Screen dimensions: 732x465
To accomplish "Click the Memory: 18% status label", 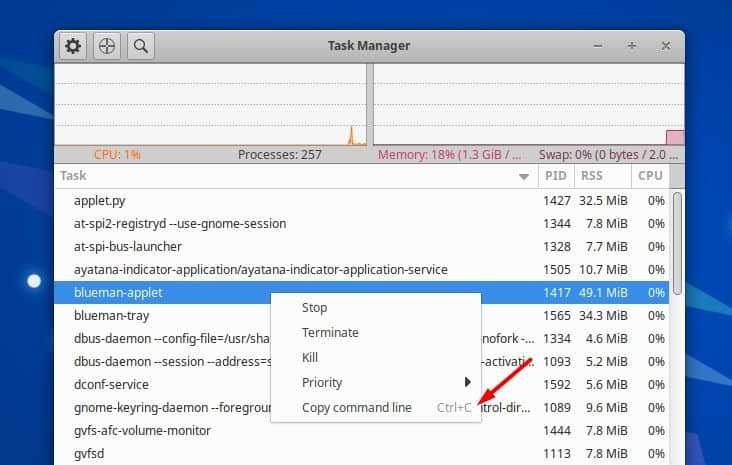I will point(449,155).
